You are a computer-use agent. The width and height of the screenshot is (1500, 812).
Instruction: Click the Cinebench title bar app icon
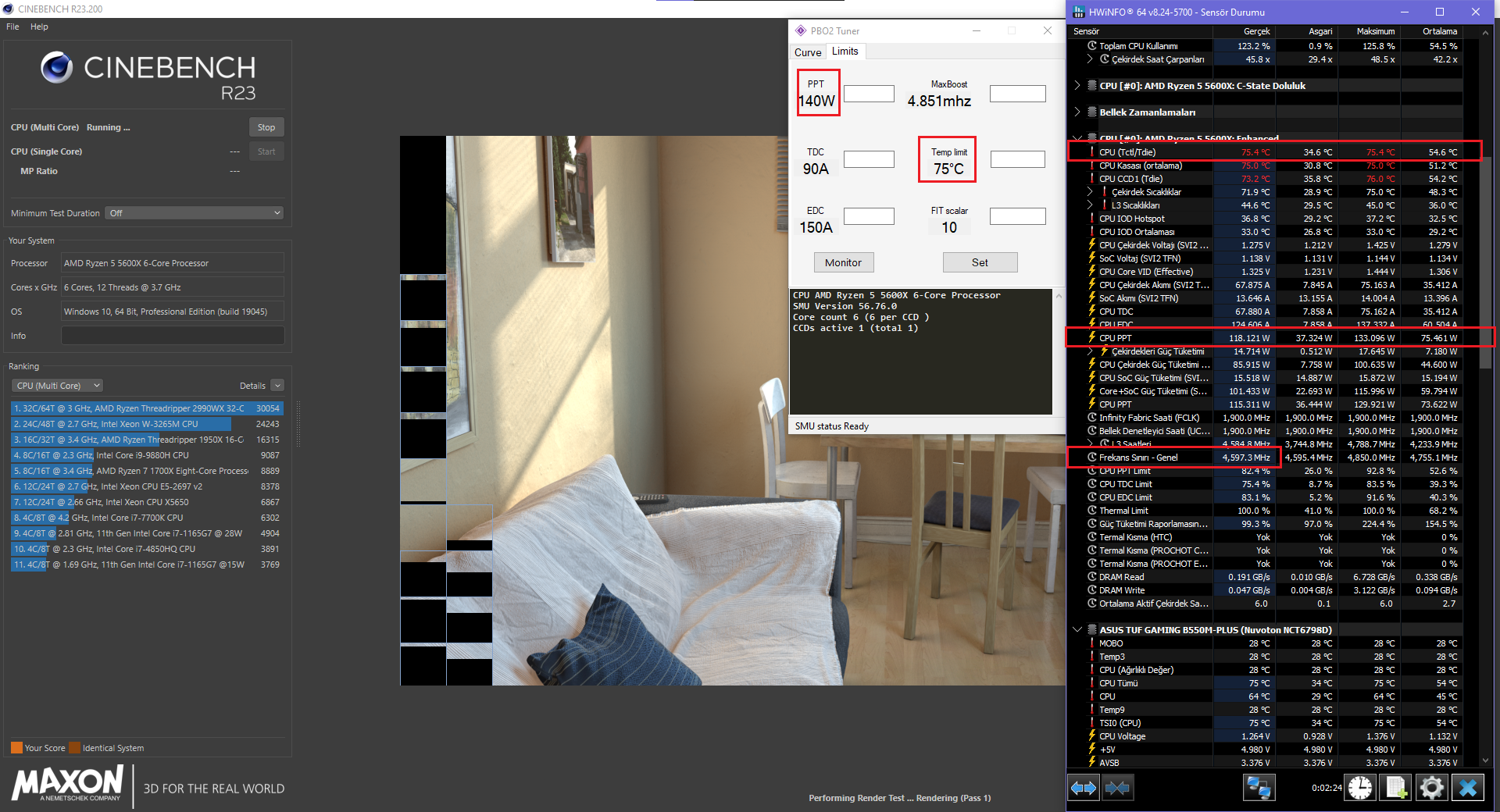point(9,9)
